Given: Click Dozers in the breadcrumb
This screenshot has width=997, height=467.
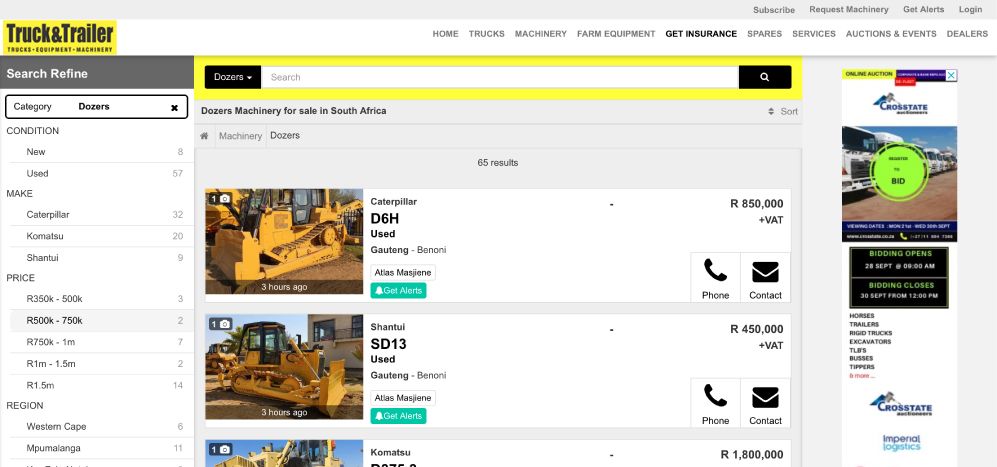Looking at the screenshot, I should point(285,136).
